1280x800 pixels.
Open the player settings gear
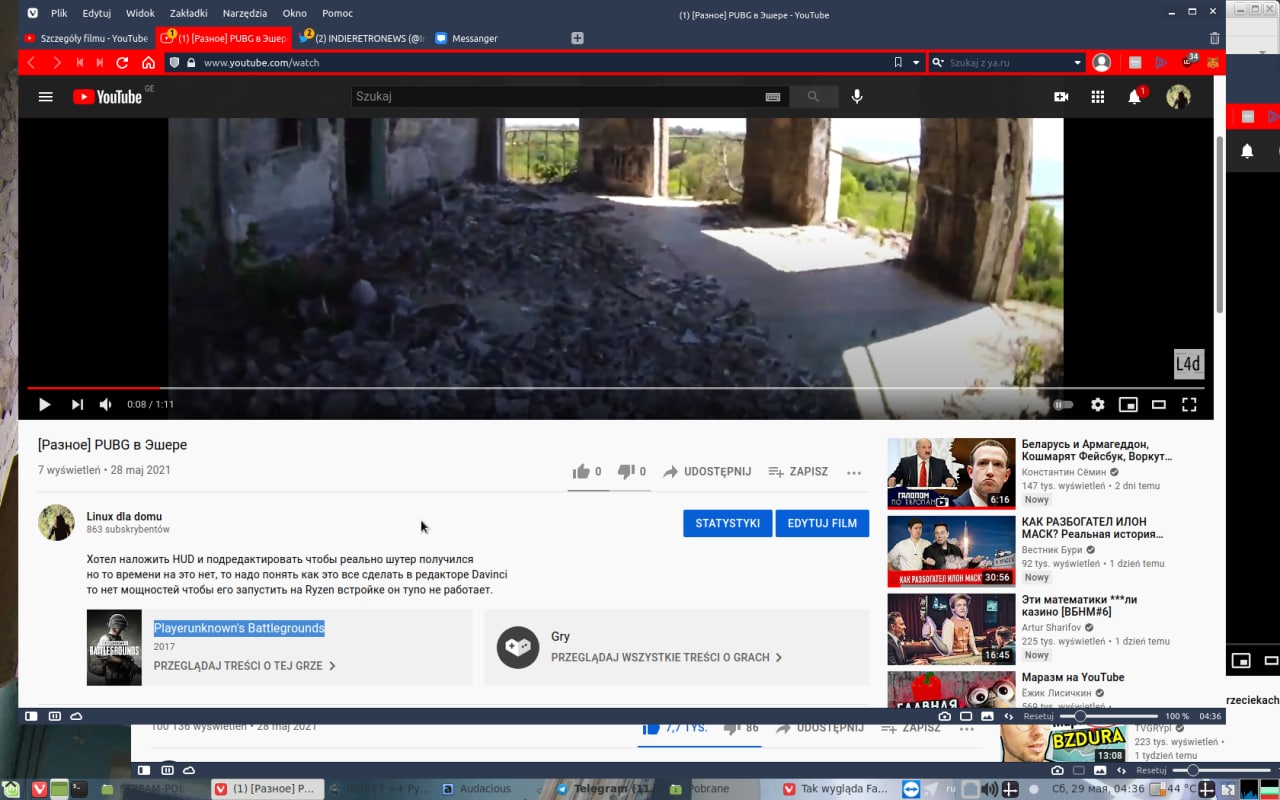(1098, 405)
